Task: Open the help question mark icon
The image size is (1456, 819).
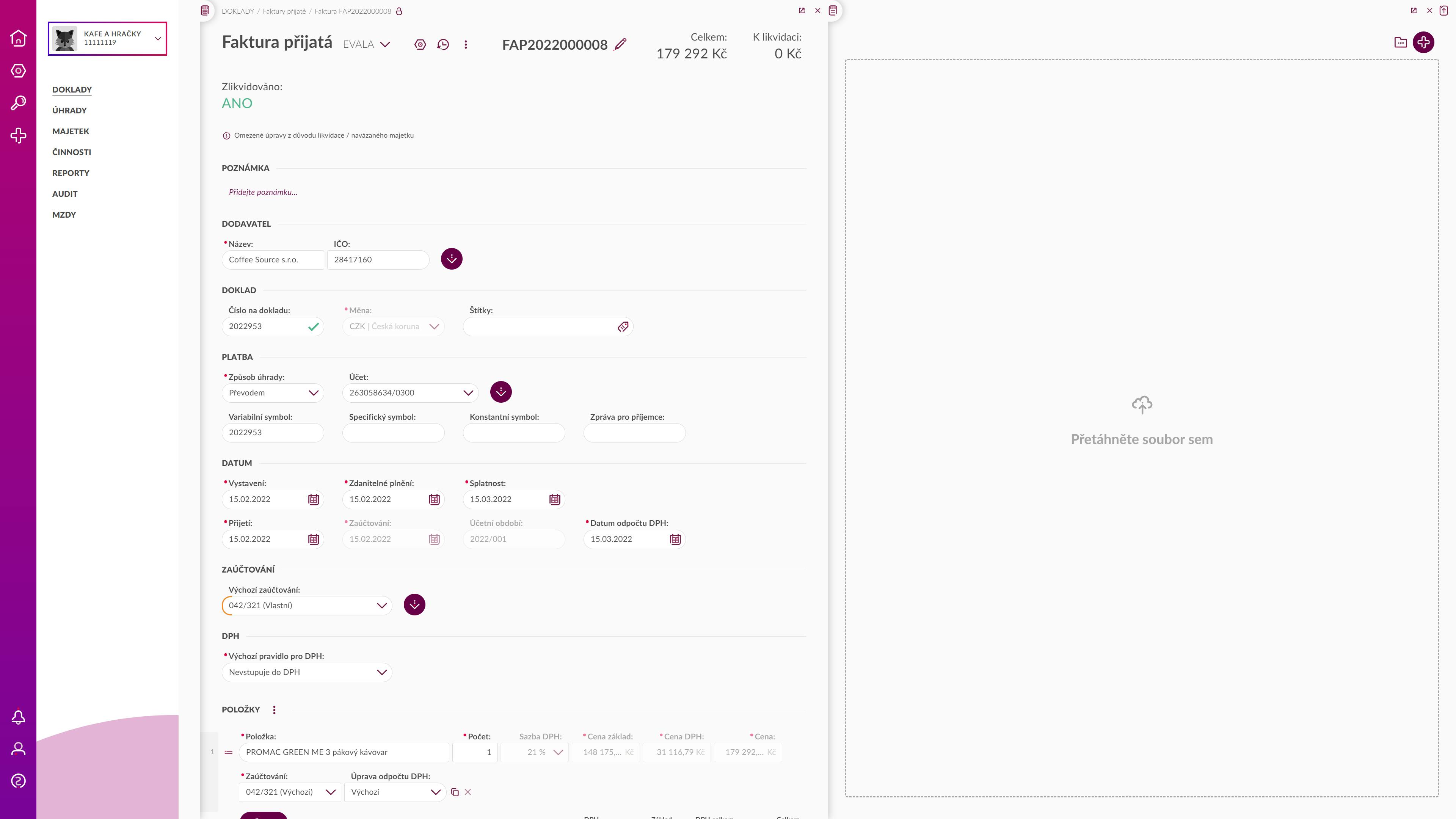Action: click(x=18, y=781)
